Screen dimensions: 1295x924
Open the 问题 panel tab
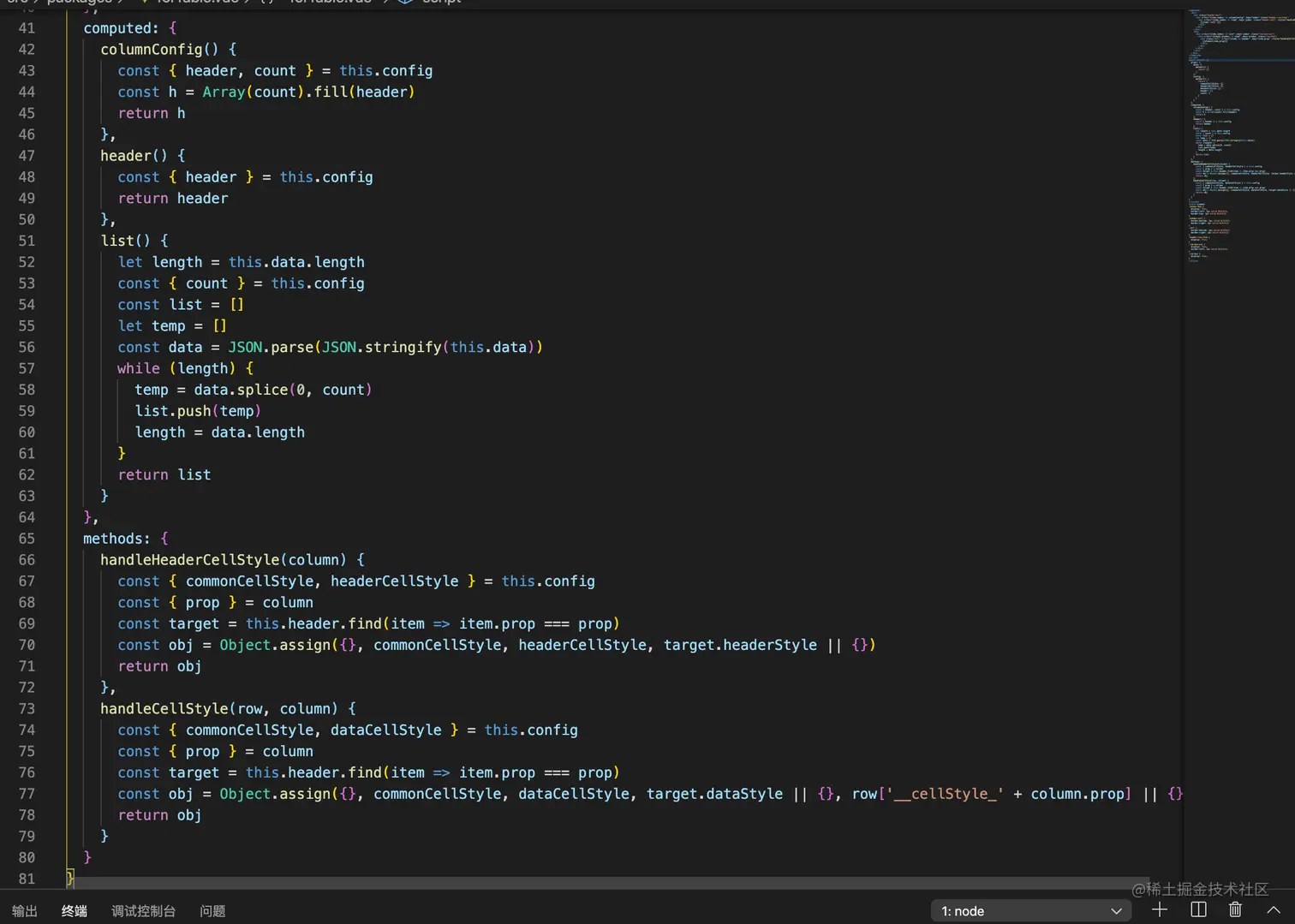tap(212, 911)
